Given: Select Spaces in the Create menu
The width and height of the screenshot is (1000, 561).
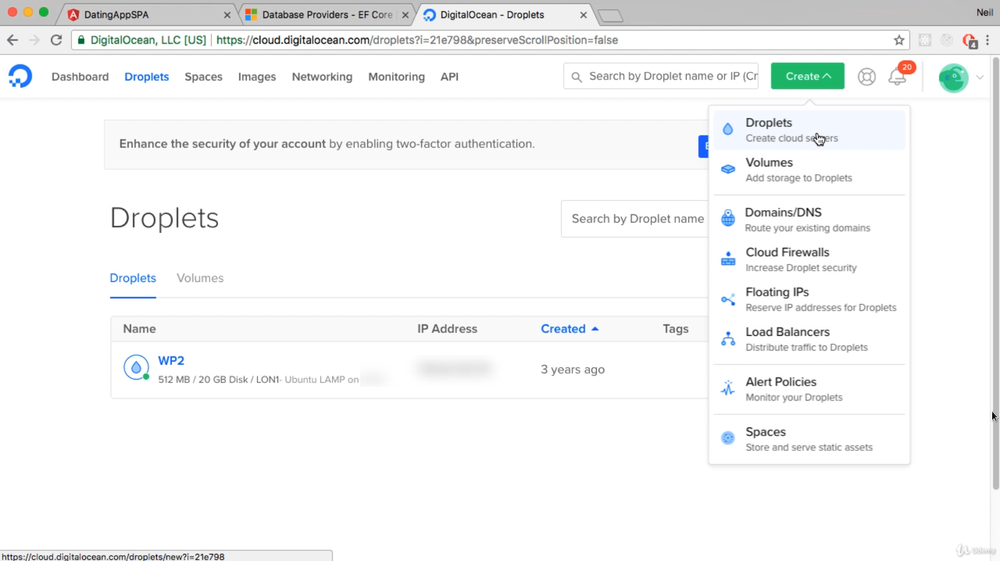Looking at the screenshot, I should [809, 439].
